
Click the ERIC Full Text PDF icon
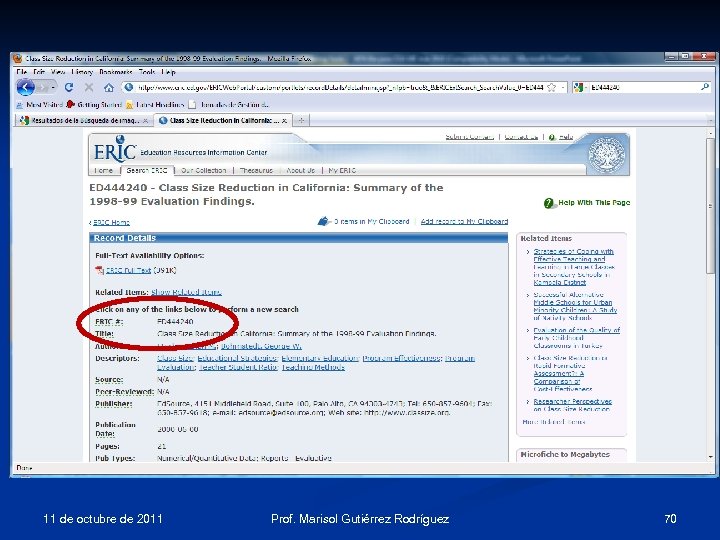click(x=100, y=270)
